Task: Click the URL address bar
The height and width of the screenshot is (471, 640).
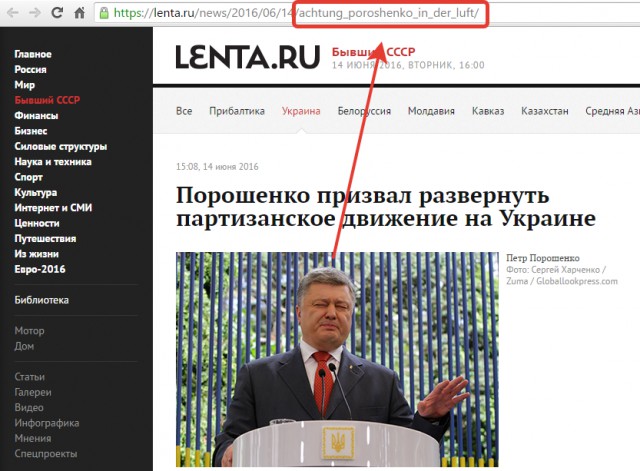Action: coord(367,13)
